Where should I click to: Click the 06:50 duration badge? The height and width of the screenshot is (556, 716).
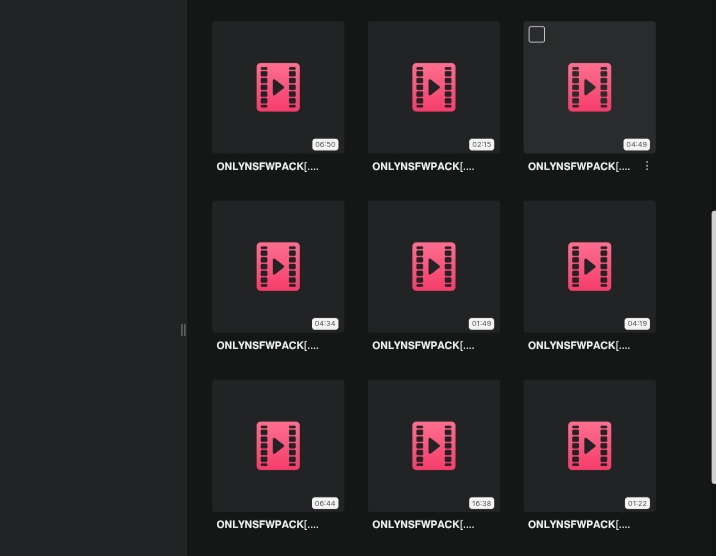pyautogui.click(x=325, y=145)
